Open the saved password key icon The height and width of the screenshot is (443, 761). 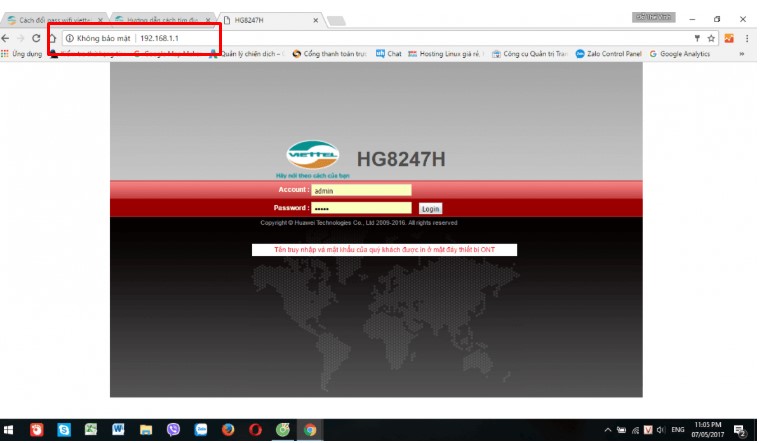[697, 38]
